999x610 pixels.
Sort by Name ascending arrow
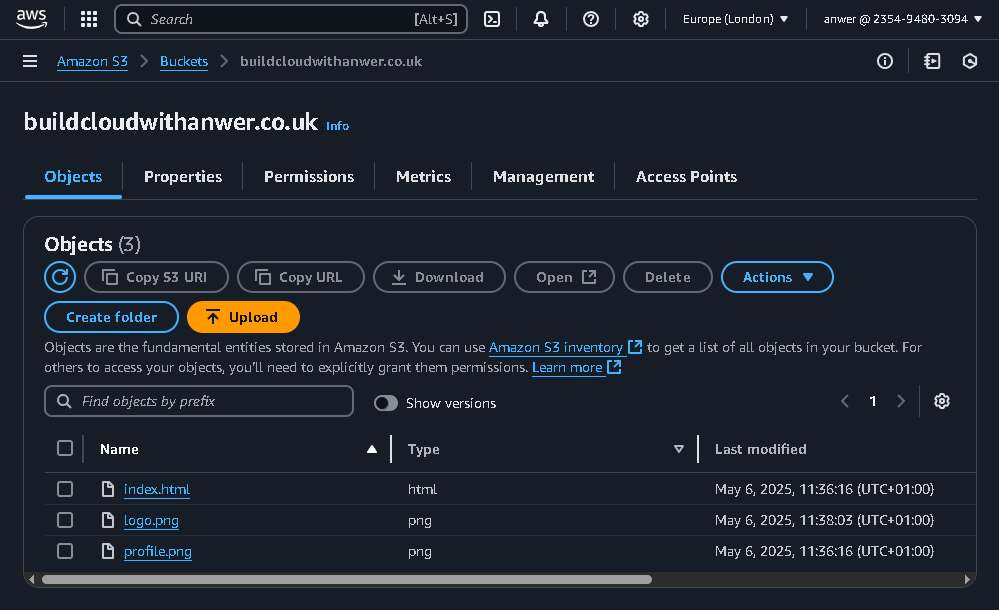[372, 449]
